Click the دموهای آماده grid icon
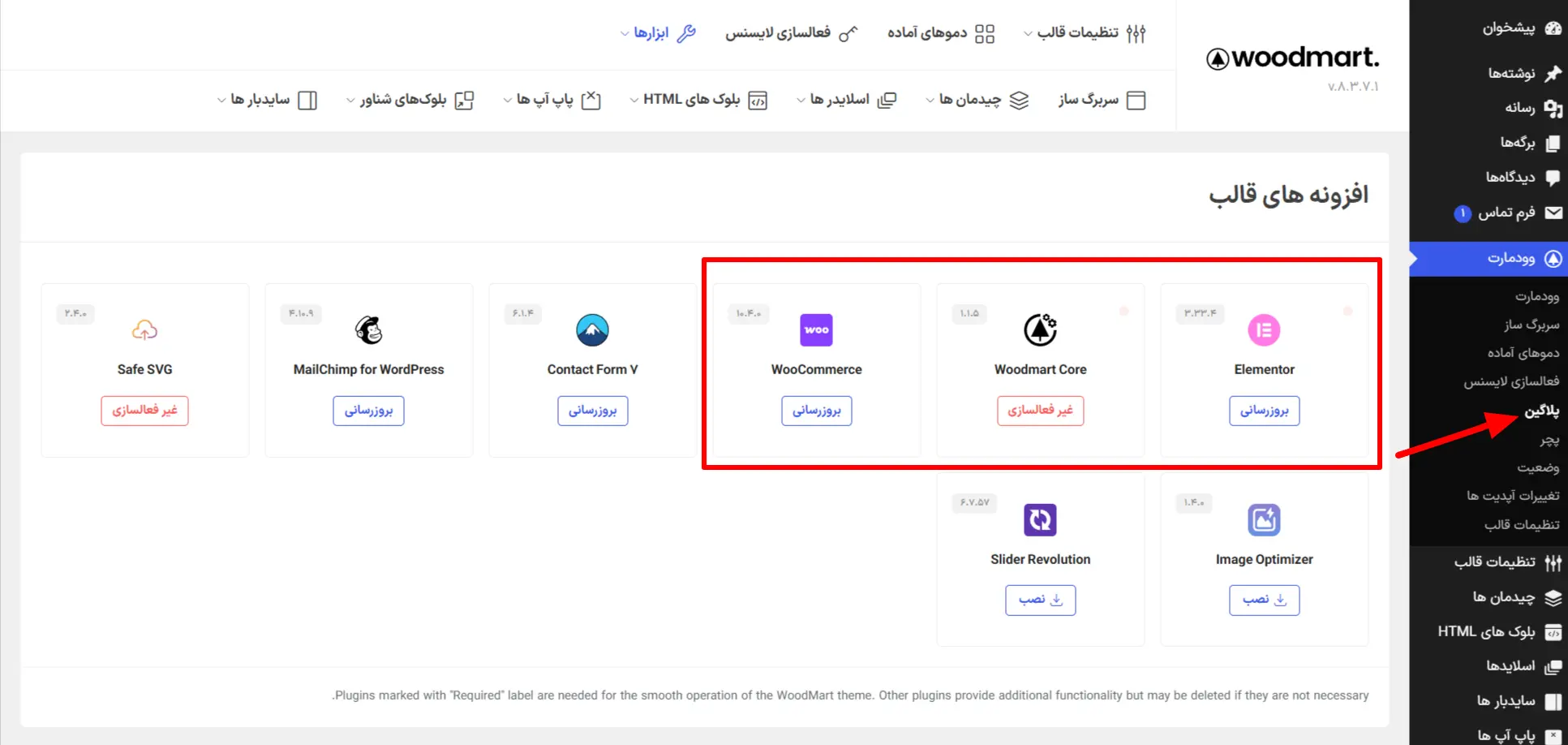The width and height of the screenshot is (1568, 745). coord(985,33)
